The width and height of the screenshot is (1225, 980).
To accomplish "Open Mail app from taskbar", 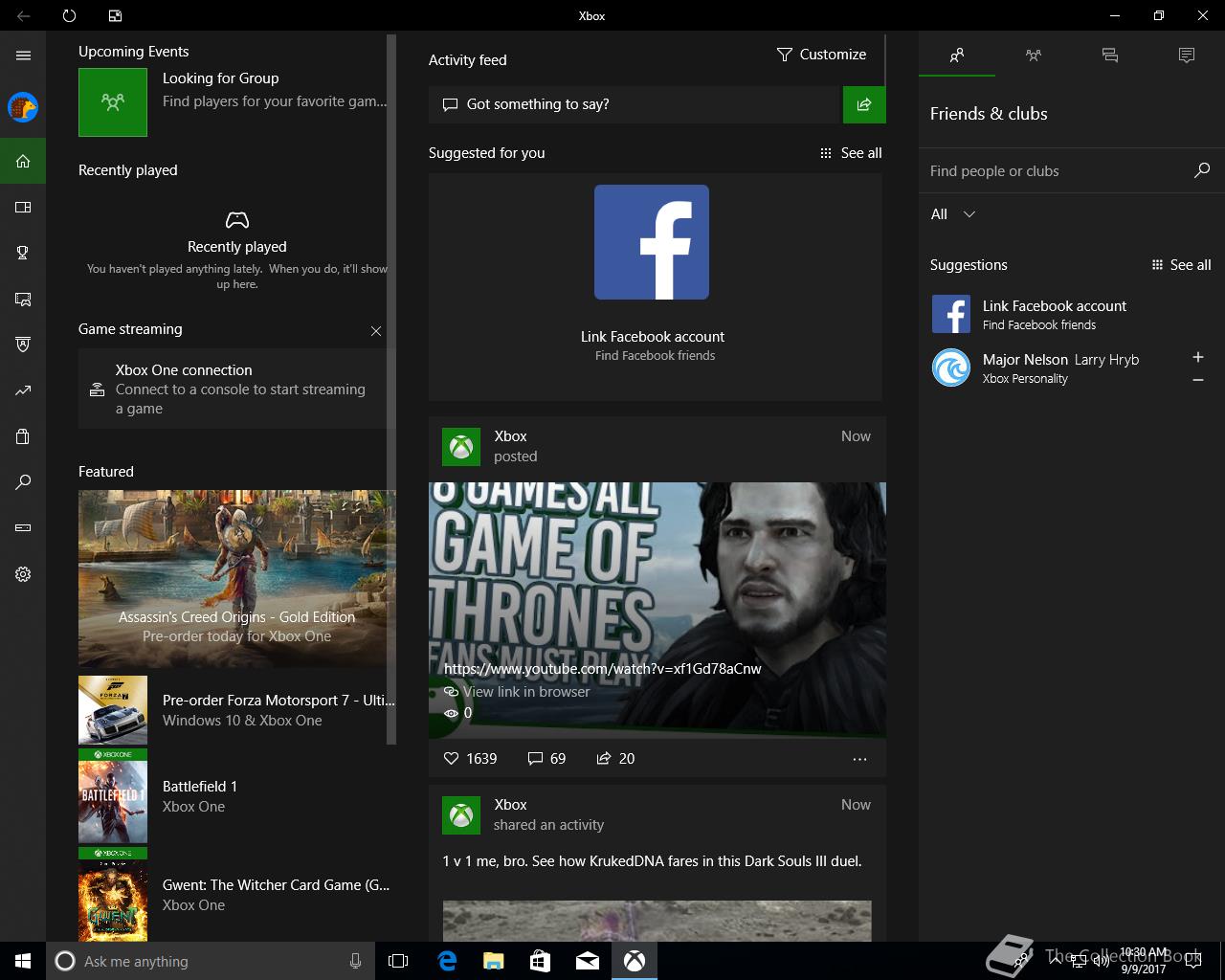I will 588,961.
